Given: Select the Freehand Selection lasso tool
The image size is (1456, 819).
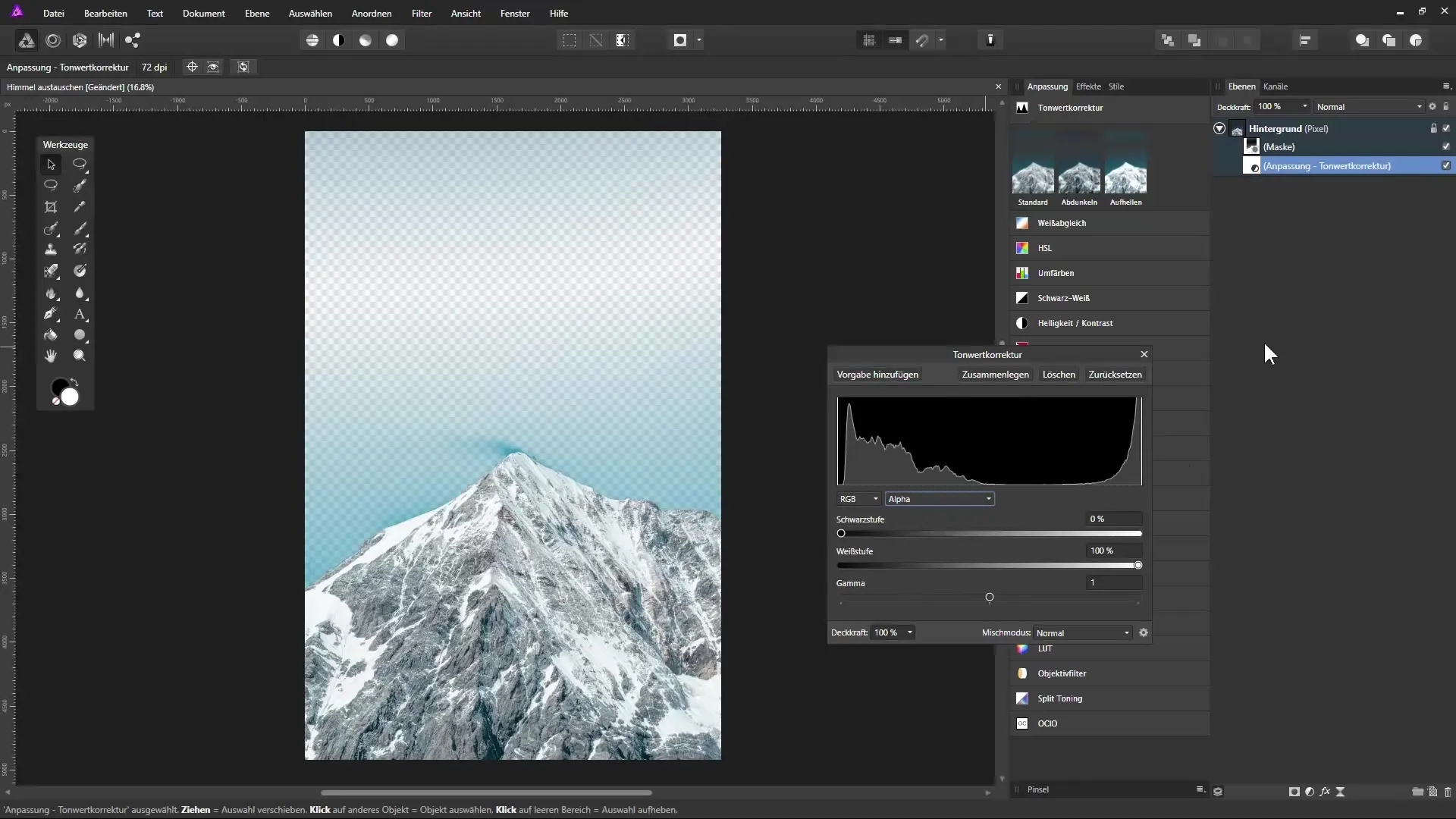Looking at the screenshot, I should (51, 185).
